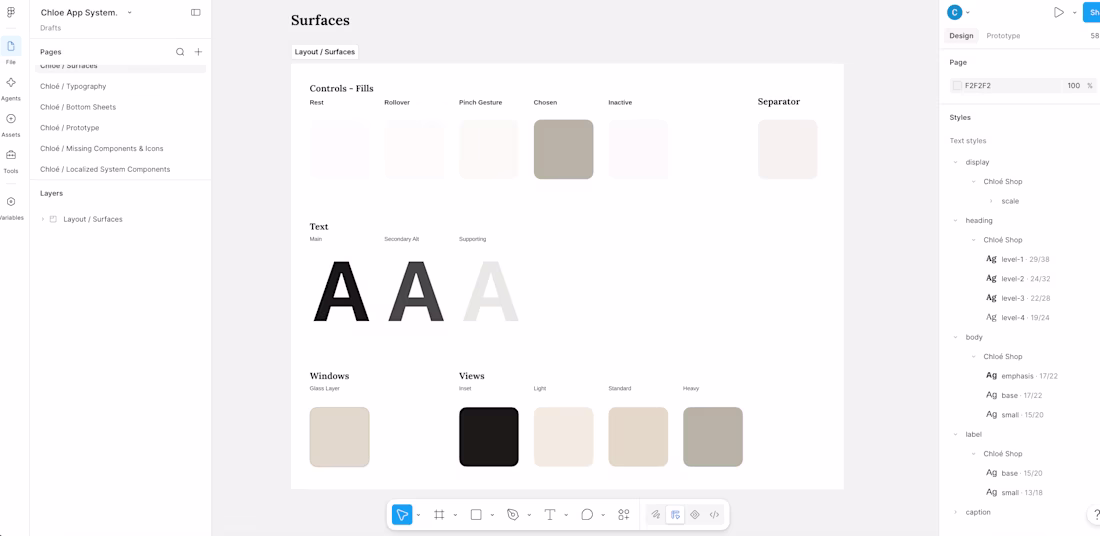Switch to the diamond mode icon in toolbar
1100x536 pixels.
click(695, 515)
